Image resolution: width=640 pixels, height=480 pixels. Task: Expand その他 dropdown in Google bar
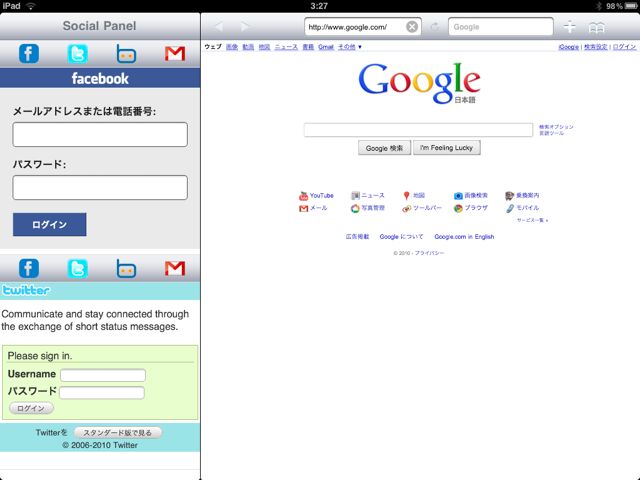(x=350, y=47)
